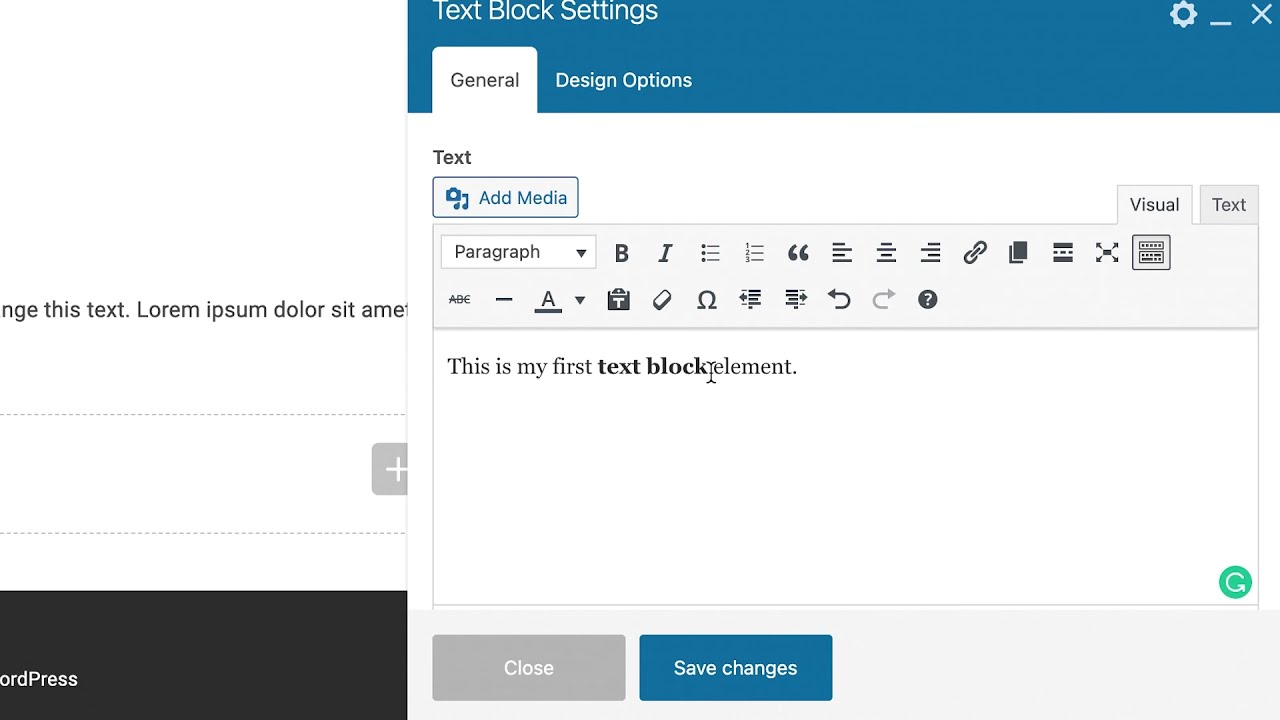Click inside the text editor content area
The width and height of the screenshot is (1280, 720).
point(845,467)
